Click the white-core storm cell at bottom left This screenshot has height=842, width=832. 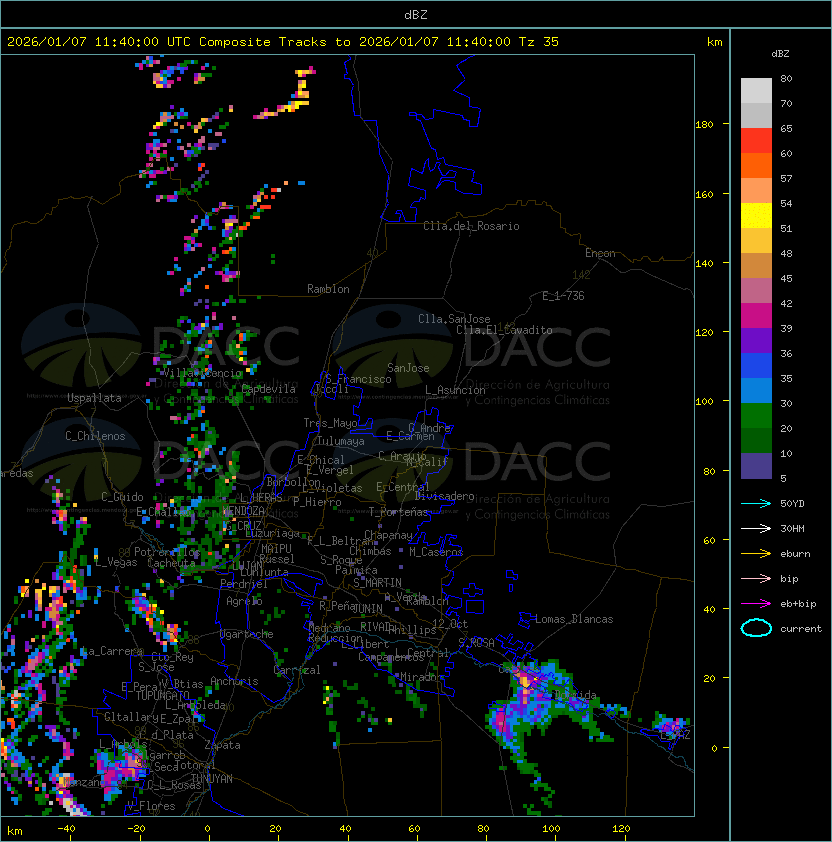tap(70, 804)
